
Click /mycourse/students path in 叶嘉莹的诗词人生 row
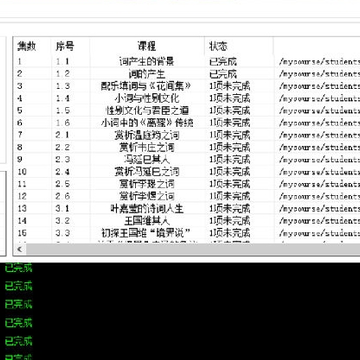[319, 209]
